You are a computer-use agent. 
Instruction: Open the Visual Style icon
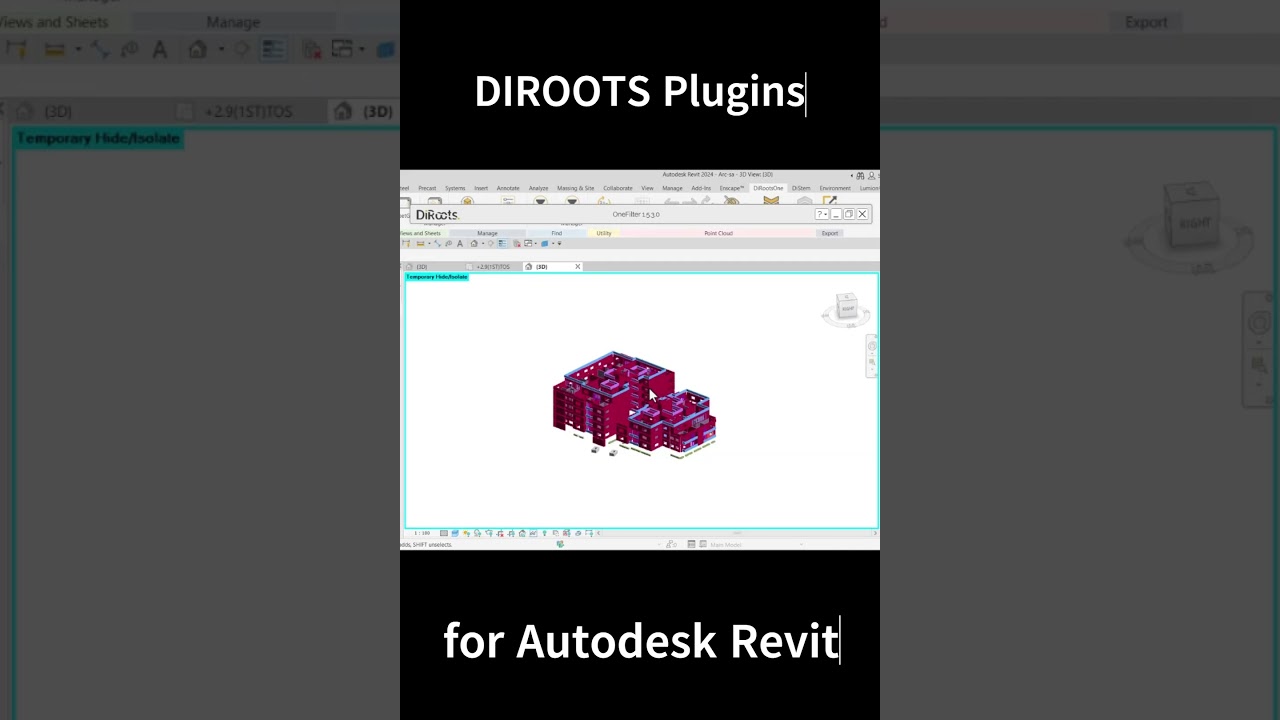[x=455, y=533]
